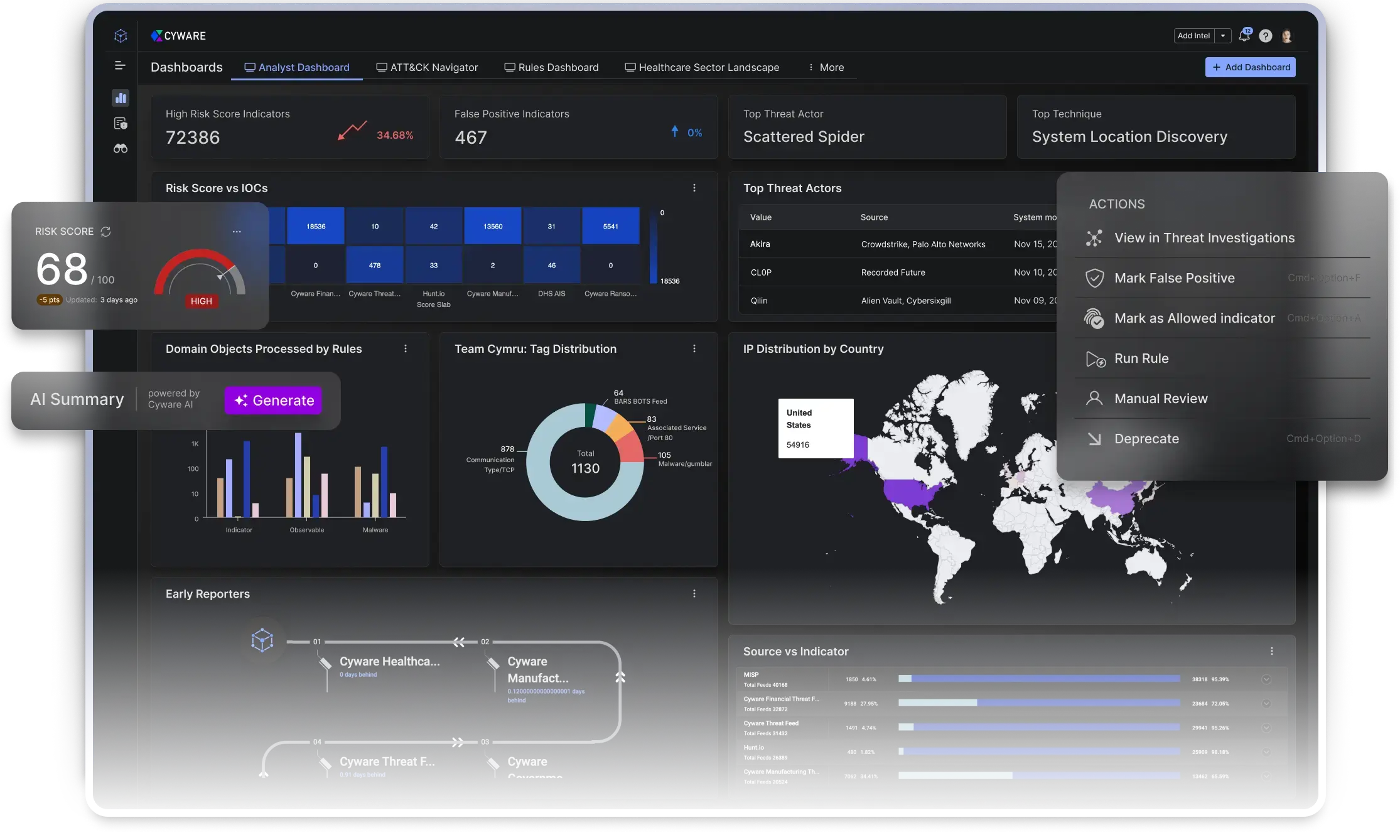The width and height of the screenshot is (1400, 840).
Task: Refresh the Risk Score widget
Action: point(105,231)
